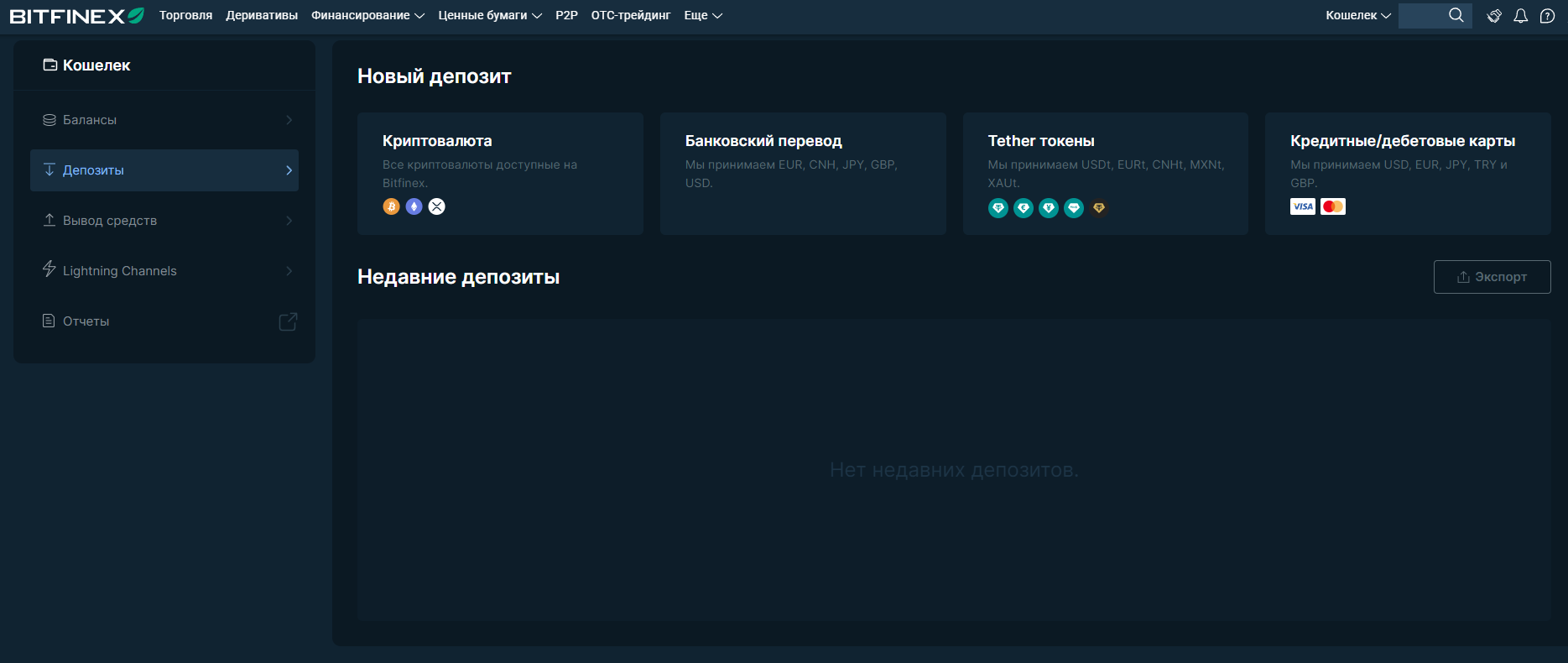The height and width of the screenshot is (663, 1568).
Task: Open notifications bell icon
Action: [x=1520, y=16]
